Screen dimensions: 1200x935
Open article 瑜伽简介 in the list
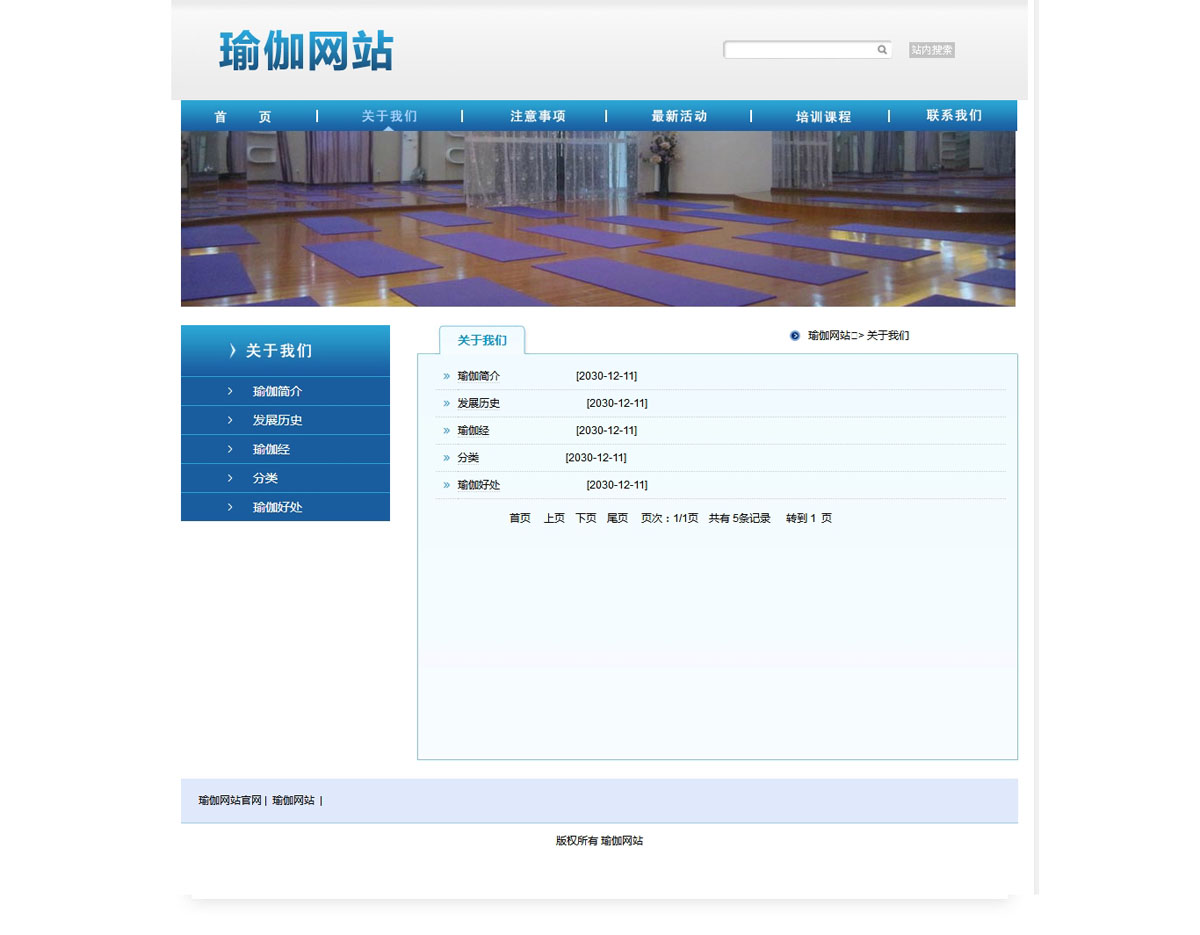[478, 376]
